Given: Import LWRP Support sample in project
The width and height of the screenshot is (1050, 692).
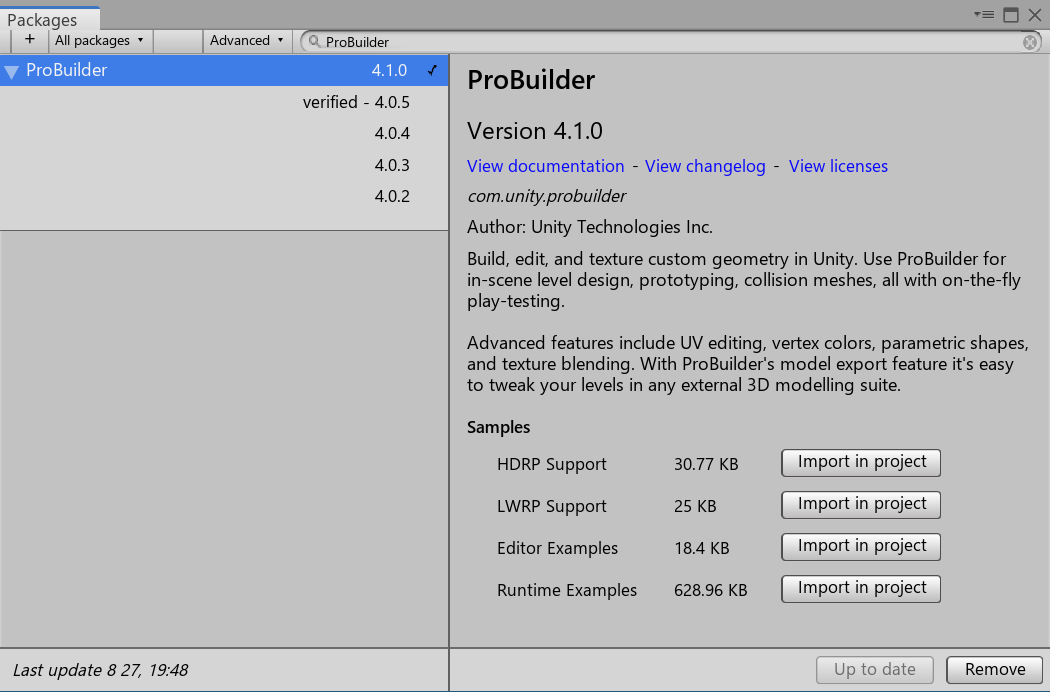Looking at the screenshot, I should (860, 504).
